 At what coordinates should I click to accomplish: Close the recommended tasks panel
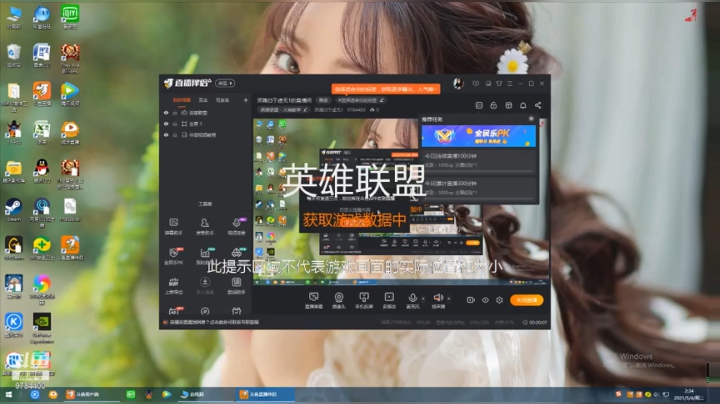point(531,119)
